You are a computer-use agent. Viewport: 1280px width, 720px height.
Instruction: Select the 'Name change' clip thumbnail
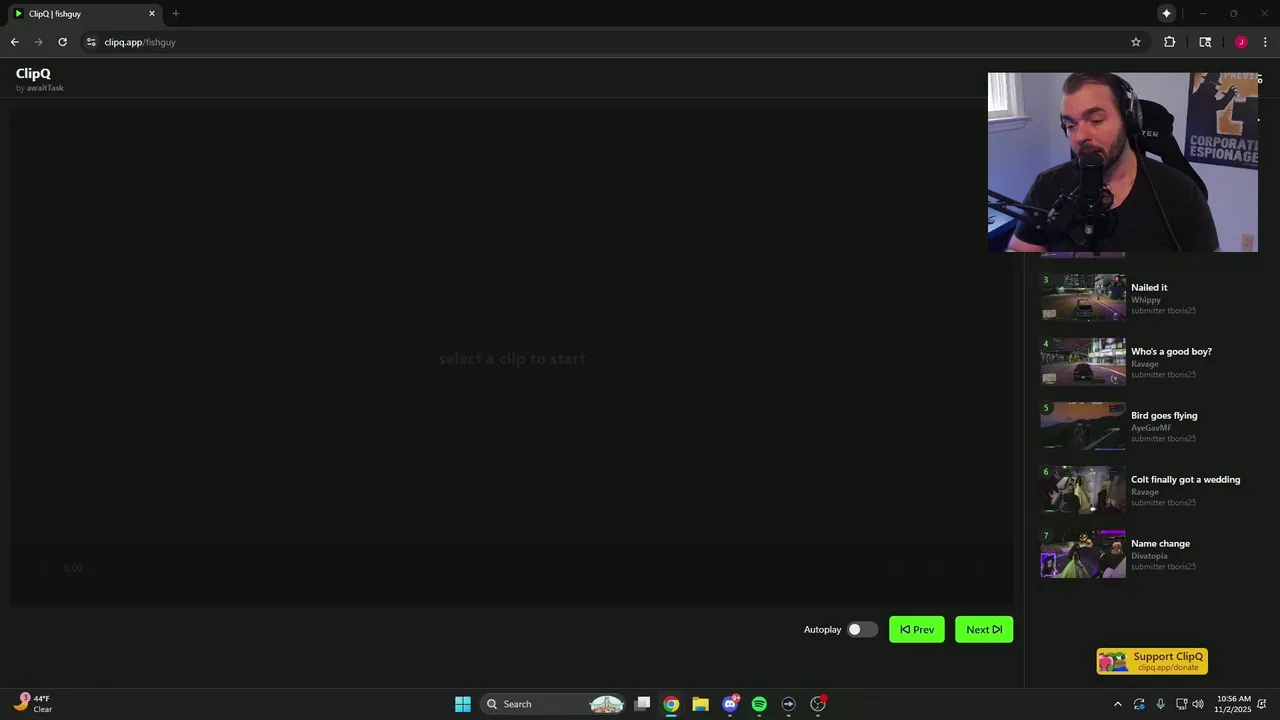[x=1083, y=554]
